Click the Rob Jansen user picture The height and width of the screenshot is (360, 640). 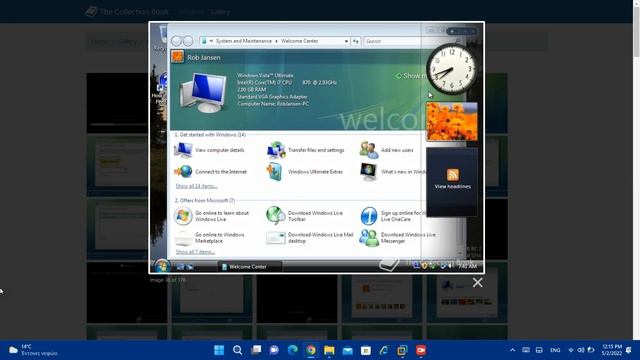click(x=177, y=57)
